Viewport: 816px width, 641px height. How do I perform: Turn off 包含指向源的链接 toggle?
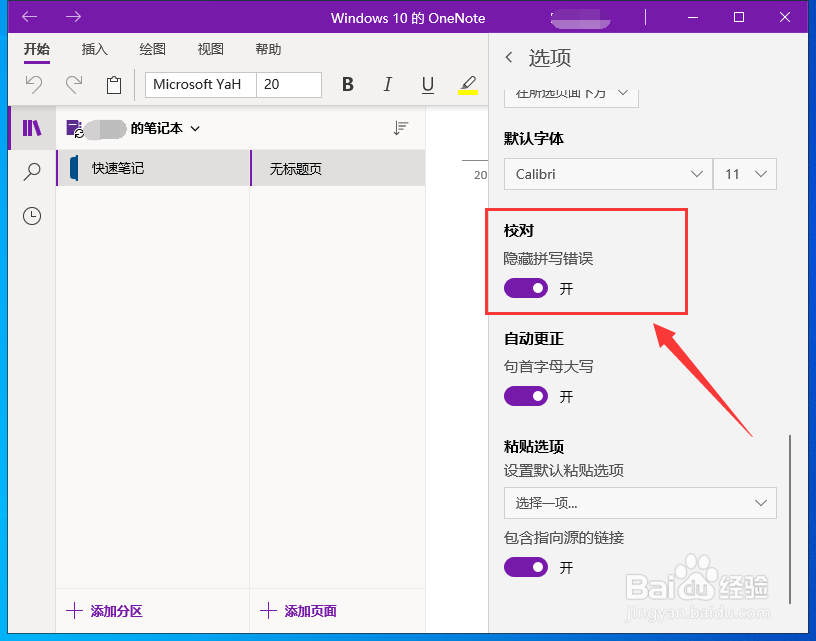pyautogui.click(x=526, y=567)
